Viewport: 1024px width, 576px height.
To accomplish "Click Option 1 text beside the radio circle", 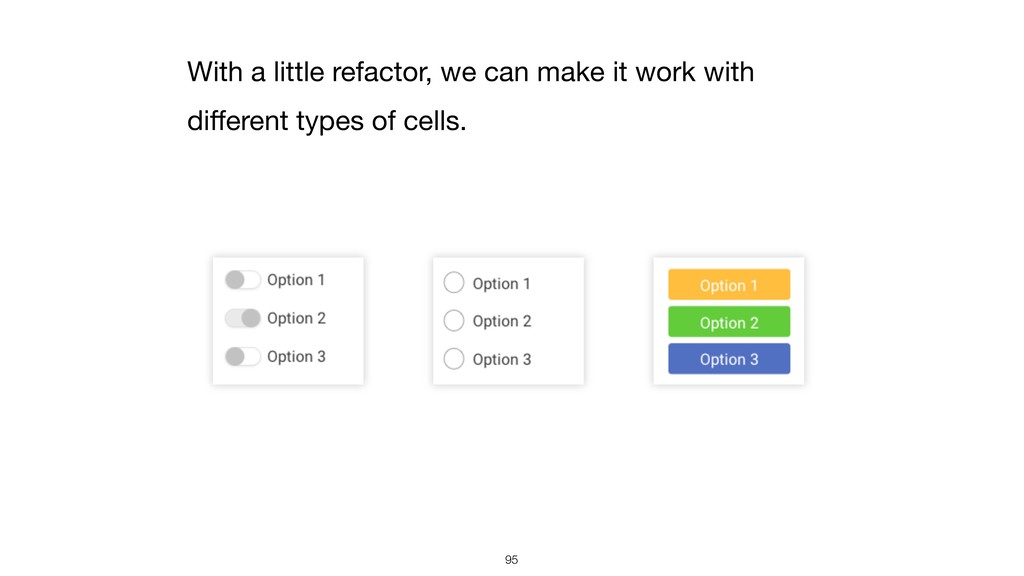I will (501, 284).
